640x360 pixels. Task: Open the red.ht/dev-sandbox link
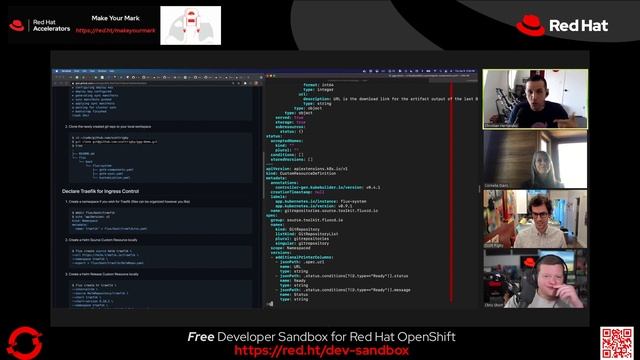321,350
